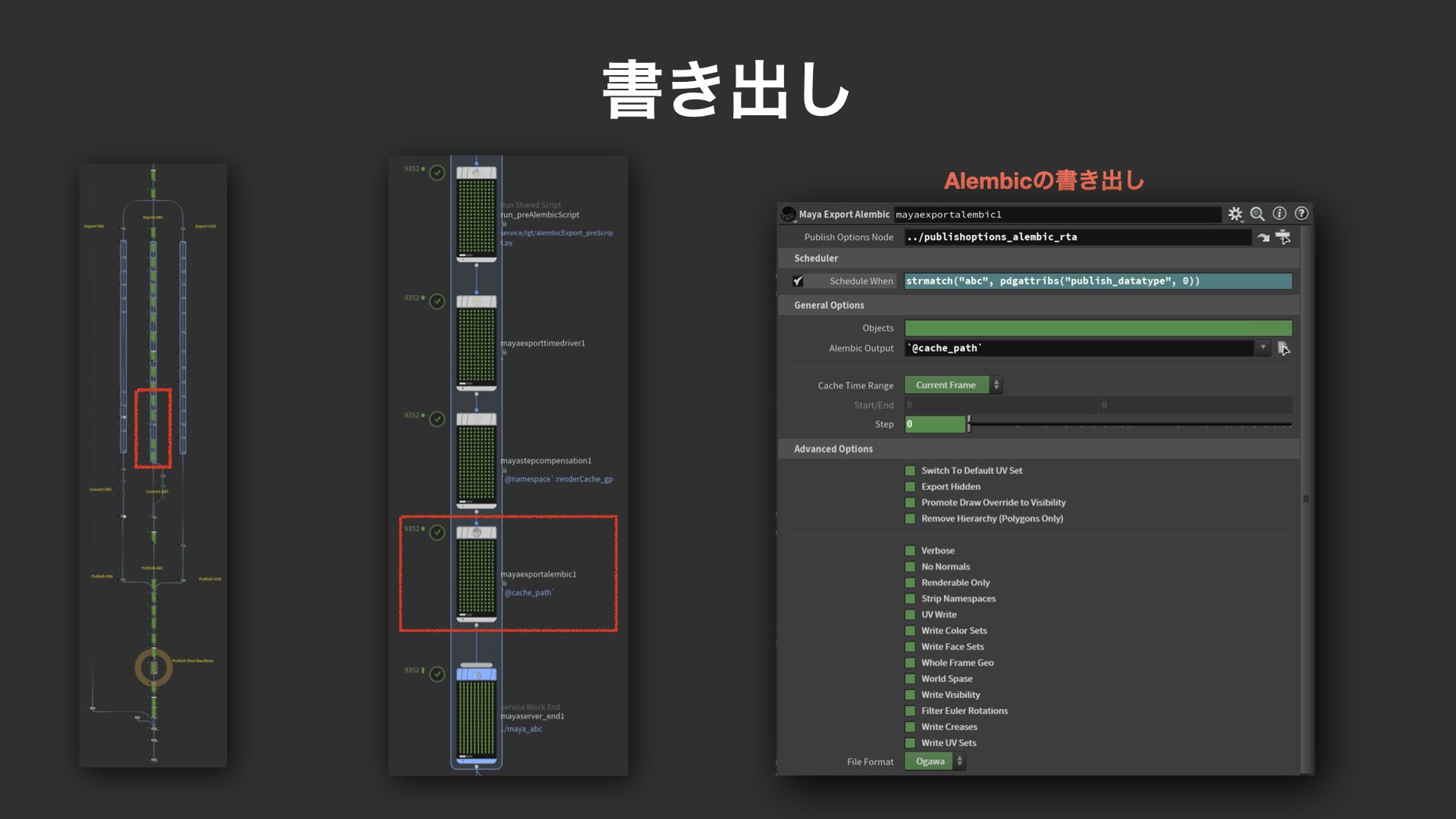1456x819 pixels.
Task: Open File Format Ogawa dropdown
Action: [934, 761]
